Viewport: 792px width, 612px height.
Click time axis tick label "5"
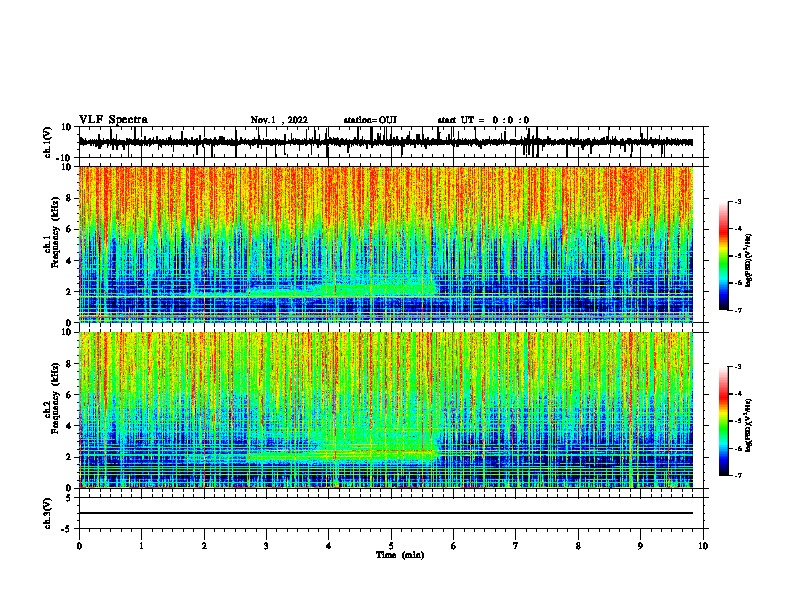[391, 546]
